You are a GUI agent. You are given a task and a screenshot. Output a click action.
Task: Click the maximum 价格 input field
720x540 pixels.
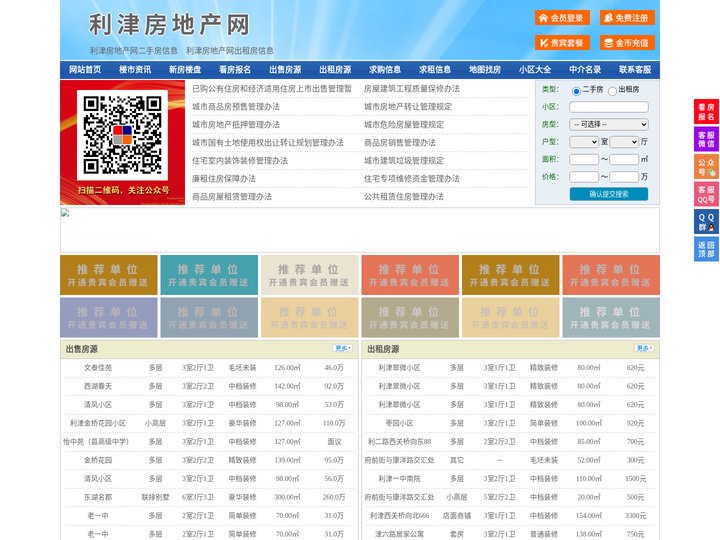point(624,177)
